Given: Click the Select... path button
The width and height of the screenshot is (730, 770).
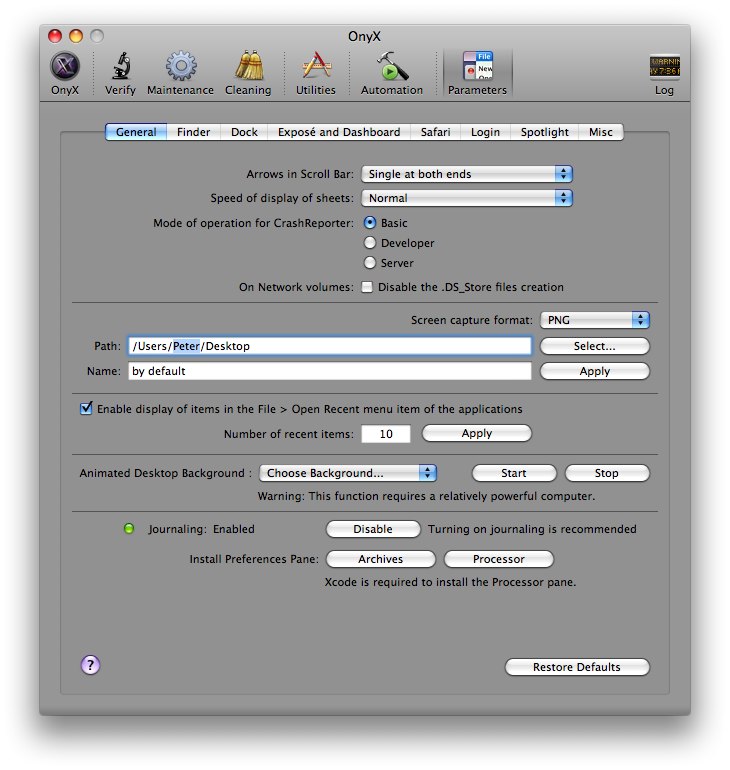Looking at the screenshot, I should pyautogui.click(x=595, y=346).
